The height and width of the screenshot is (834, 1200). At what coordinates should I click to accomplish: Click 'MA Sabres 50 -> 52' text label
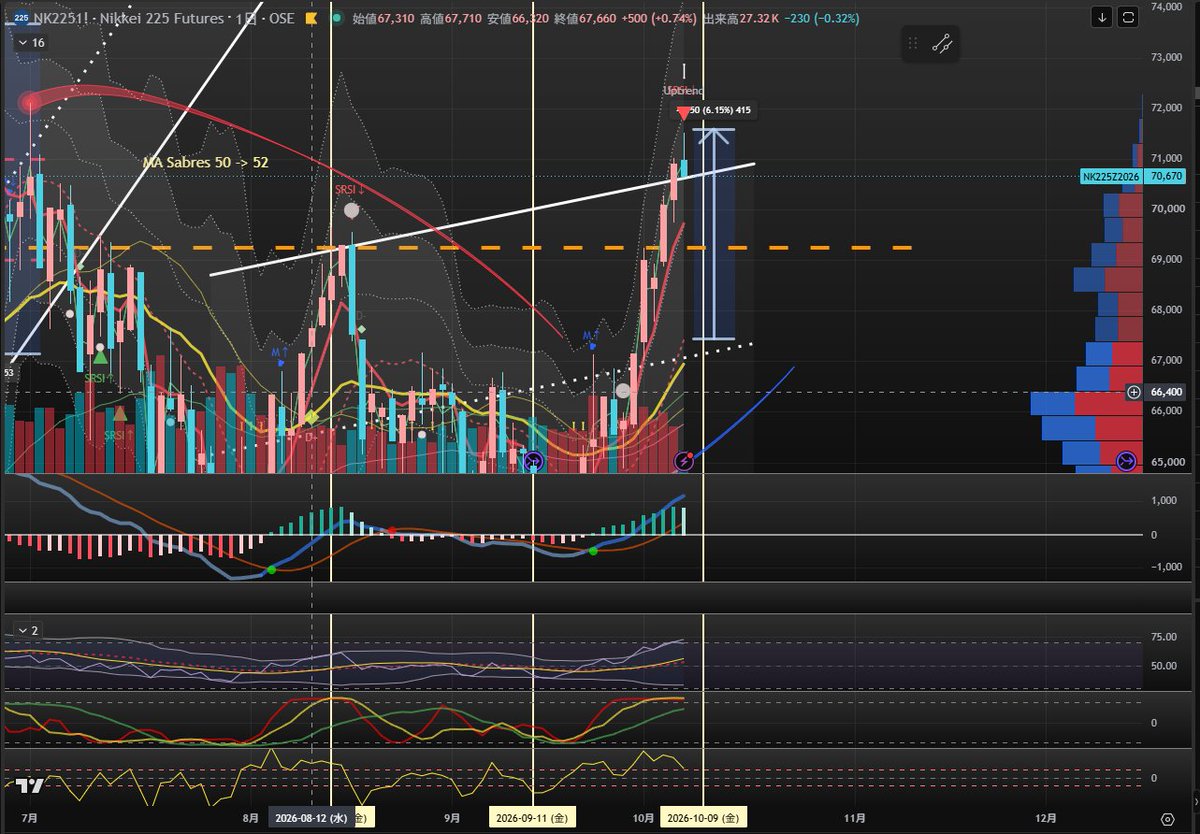(x=204, y=161)
